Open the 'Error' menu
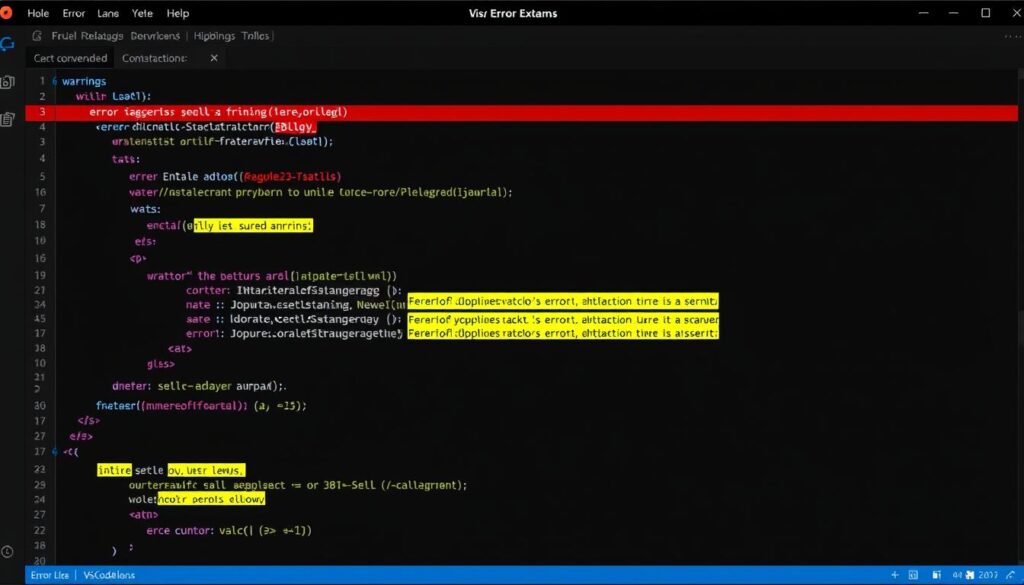This screenshot has width=1024, height=585. tap(74, 13)
